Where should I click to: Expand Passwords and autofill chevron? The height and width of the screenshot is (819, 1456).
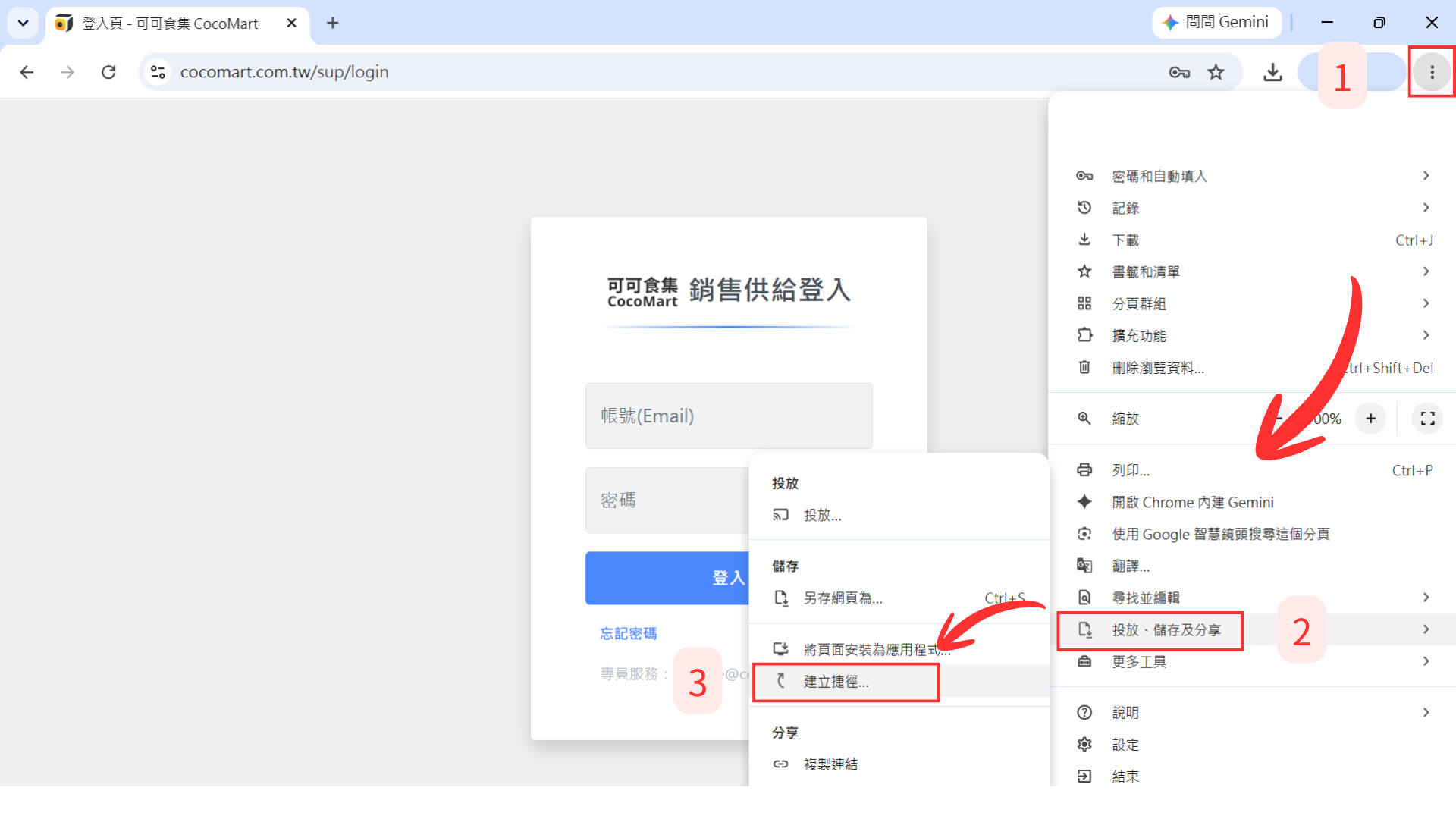click(1426, 176)
